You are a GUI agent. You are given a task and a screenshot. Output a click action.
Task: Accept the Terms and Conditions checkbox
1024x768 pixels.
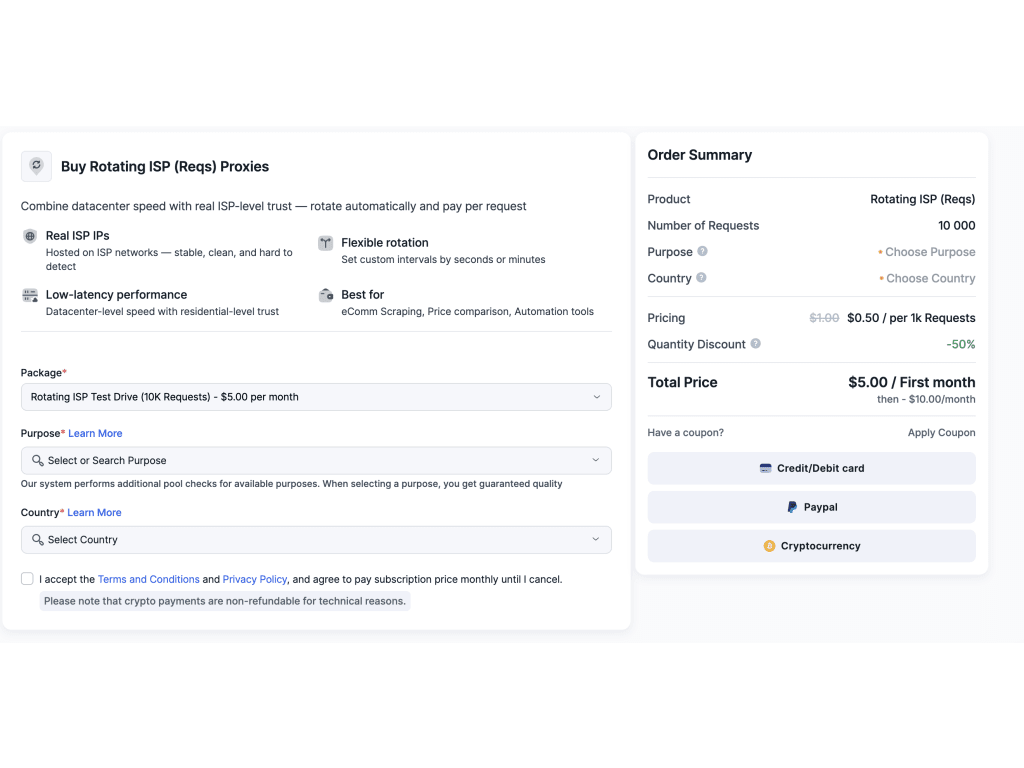pyautogui.click(x=27, y=579)
